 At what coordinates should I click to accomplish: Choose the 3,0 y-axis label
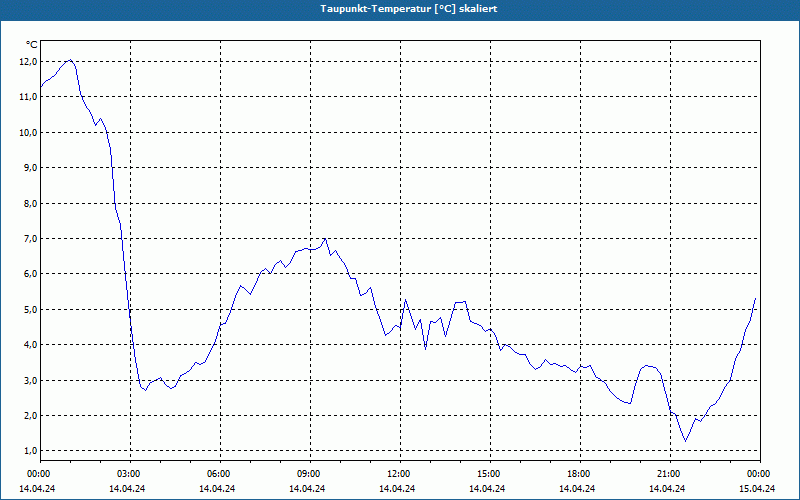tap(31, 381)
